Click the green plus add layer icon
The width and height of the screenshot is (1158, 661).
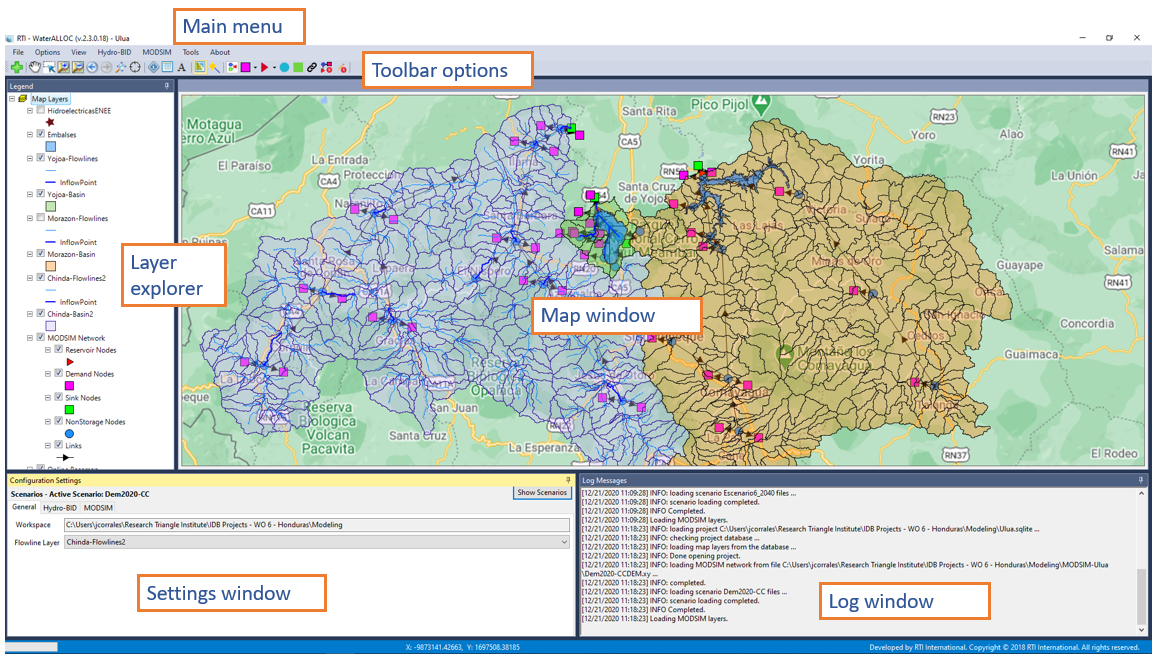tap(18, 68)
